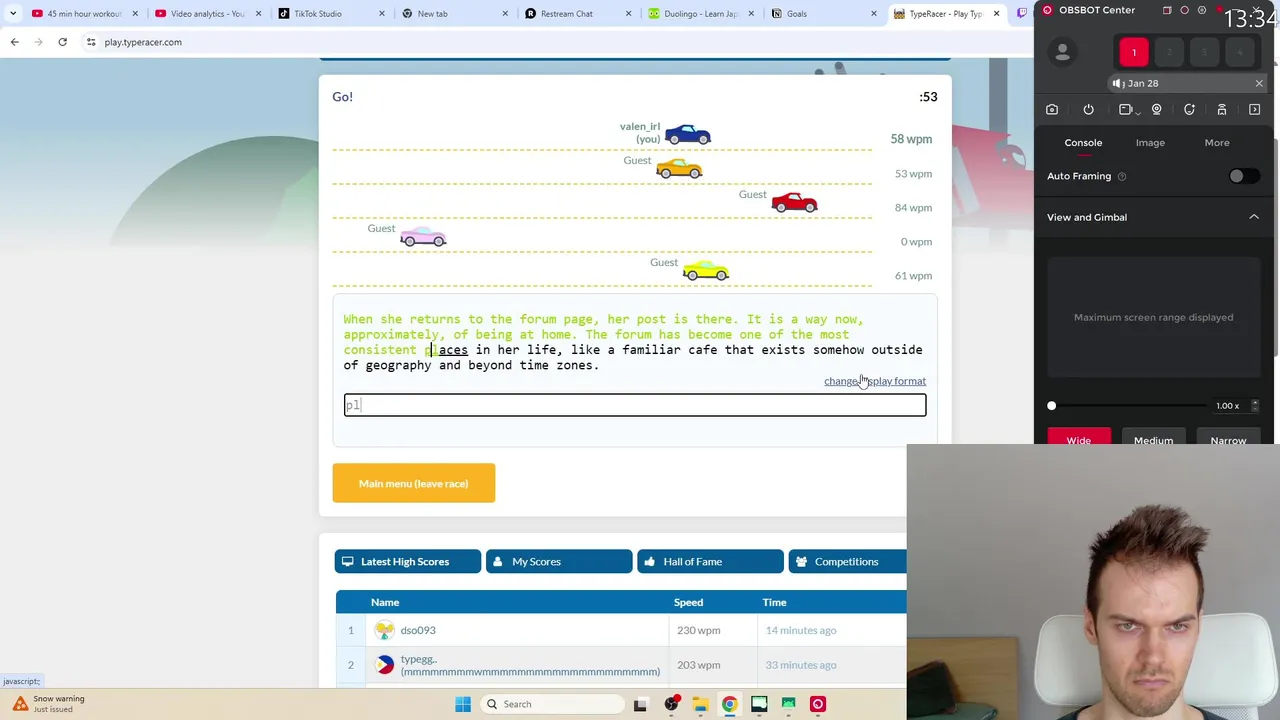This screenshot has height=720, width=1280.
Task: Click the OBSBOT account avatar icon
Action: coord(1062,52)
